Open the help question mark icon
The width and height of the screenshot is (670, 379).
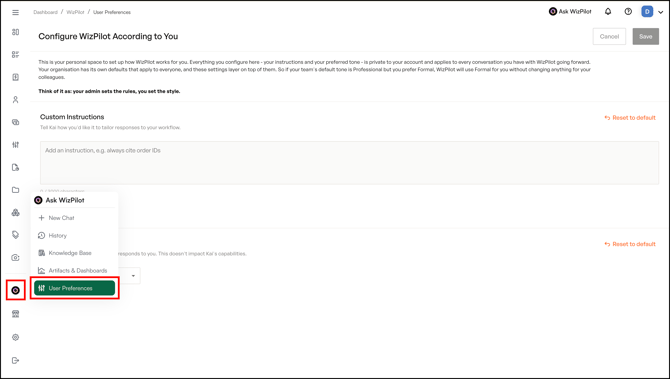628,12
